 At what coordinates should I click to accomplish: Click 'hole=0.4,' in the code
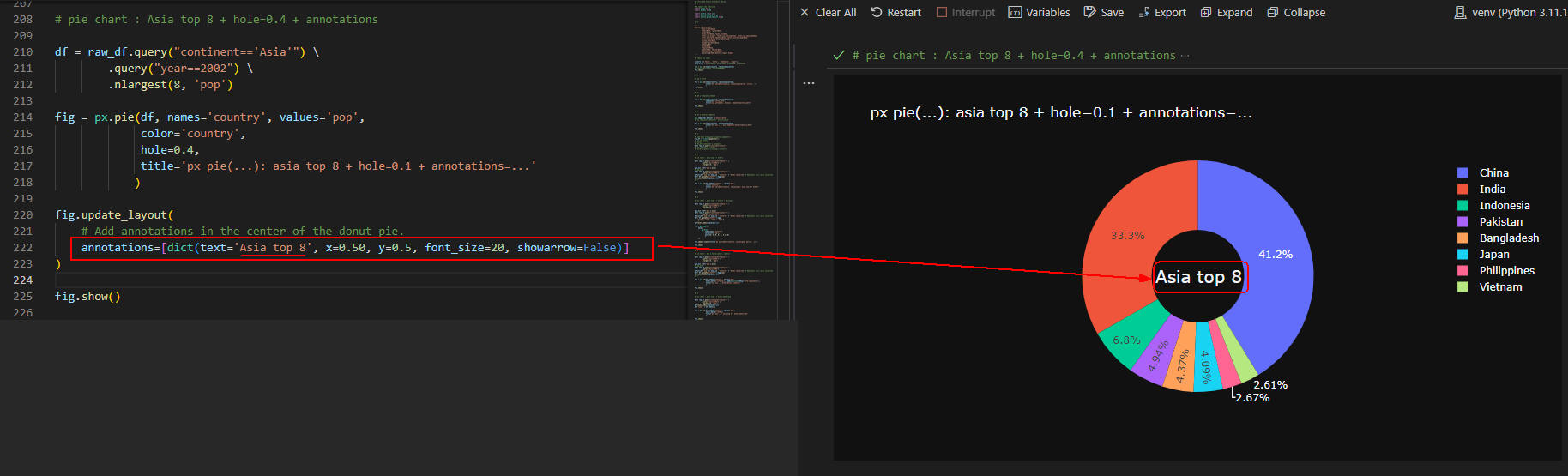[x=170, y=150]
